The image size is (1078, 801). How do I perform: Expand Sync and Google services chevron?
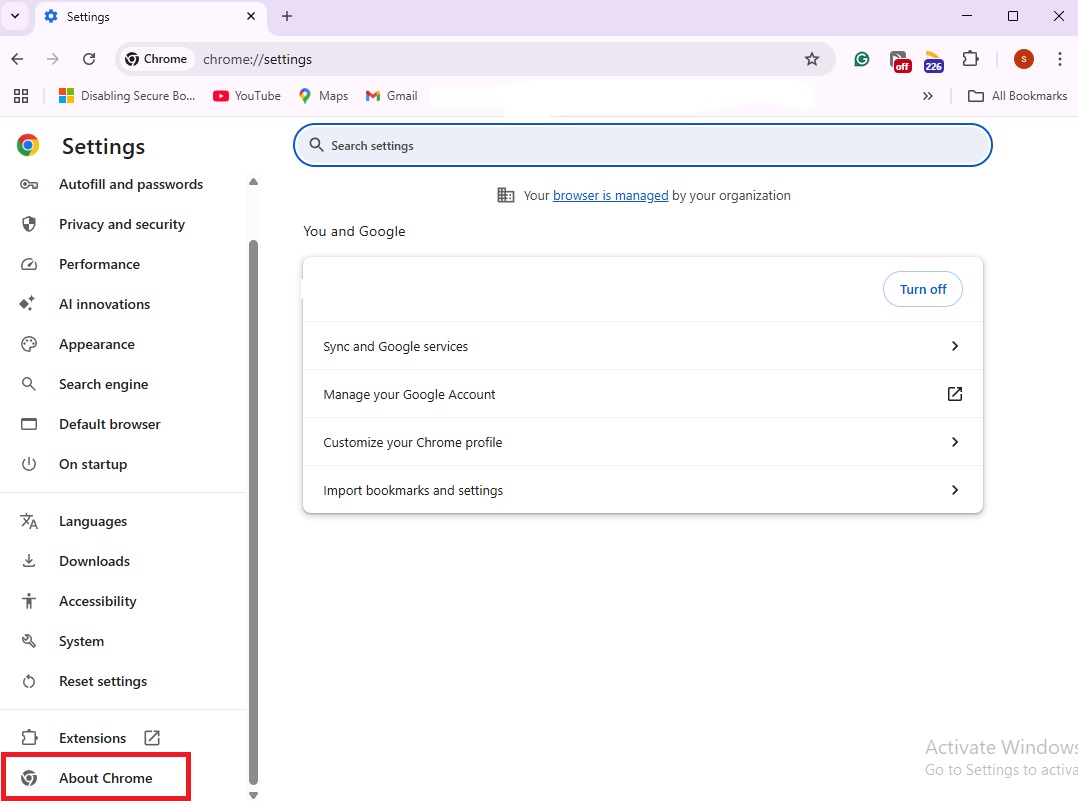point(954,346)
